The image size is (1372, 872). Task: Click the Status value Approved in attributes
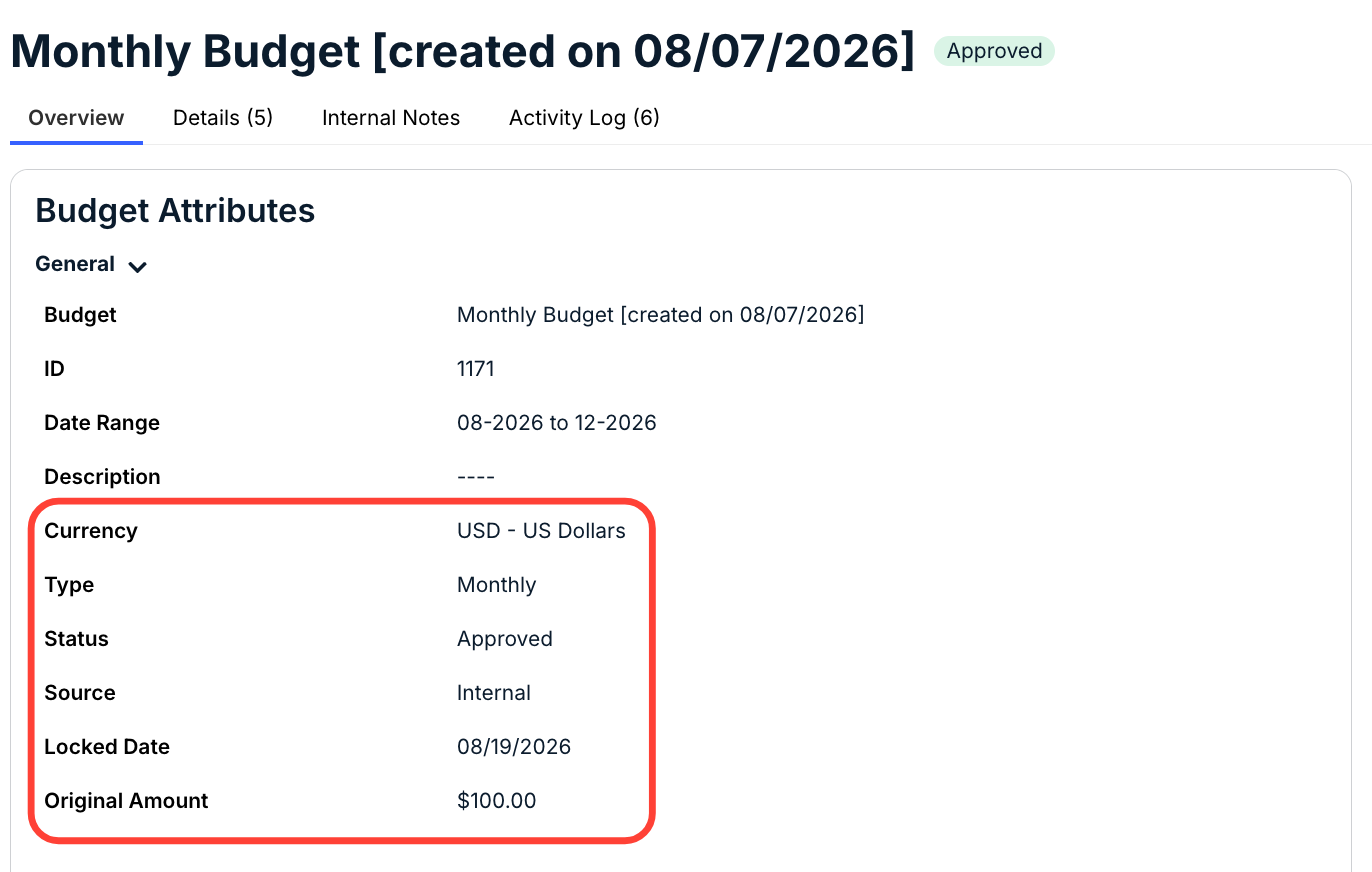point(505,639)
